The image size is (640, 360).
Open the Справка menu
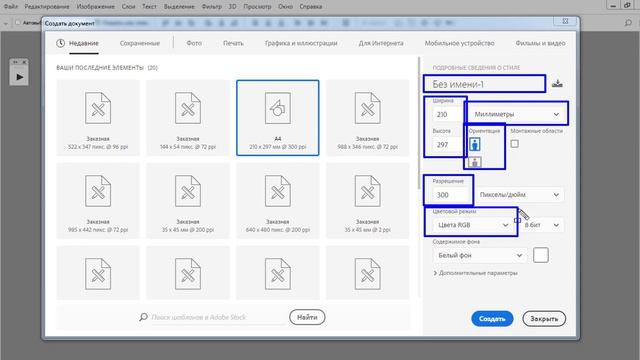pos(311,7)
